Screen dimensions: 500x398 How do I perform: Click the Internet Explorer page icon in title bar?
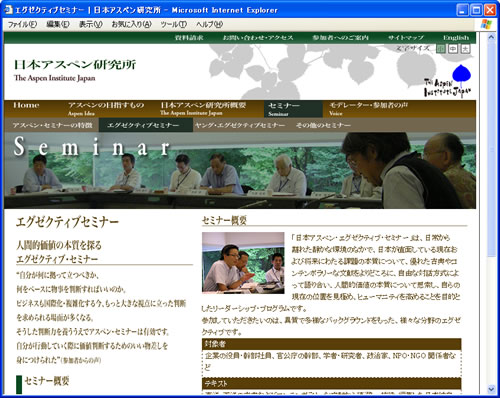(x=8, y=10)
